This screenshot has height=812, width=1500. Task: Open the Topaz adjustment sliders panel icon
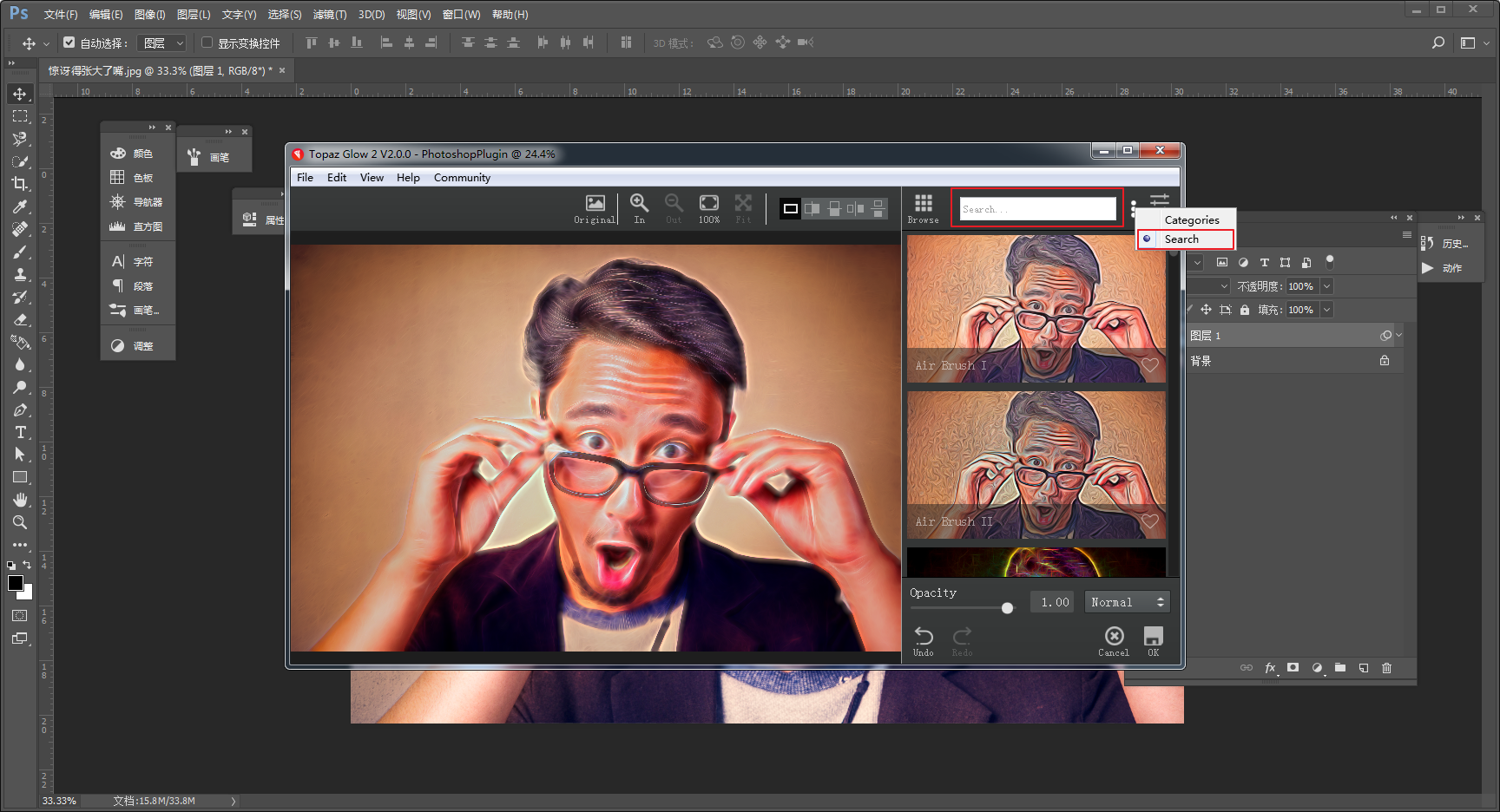1160,200
